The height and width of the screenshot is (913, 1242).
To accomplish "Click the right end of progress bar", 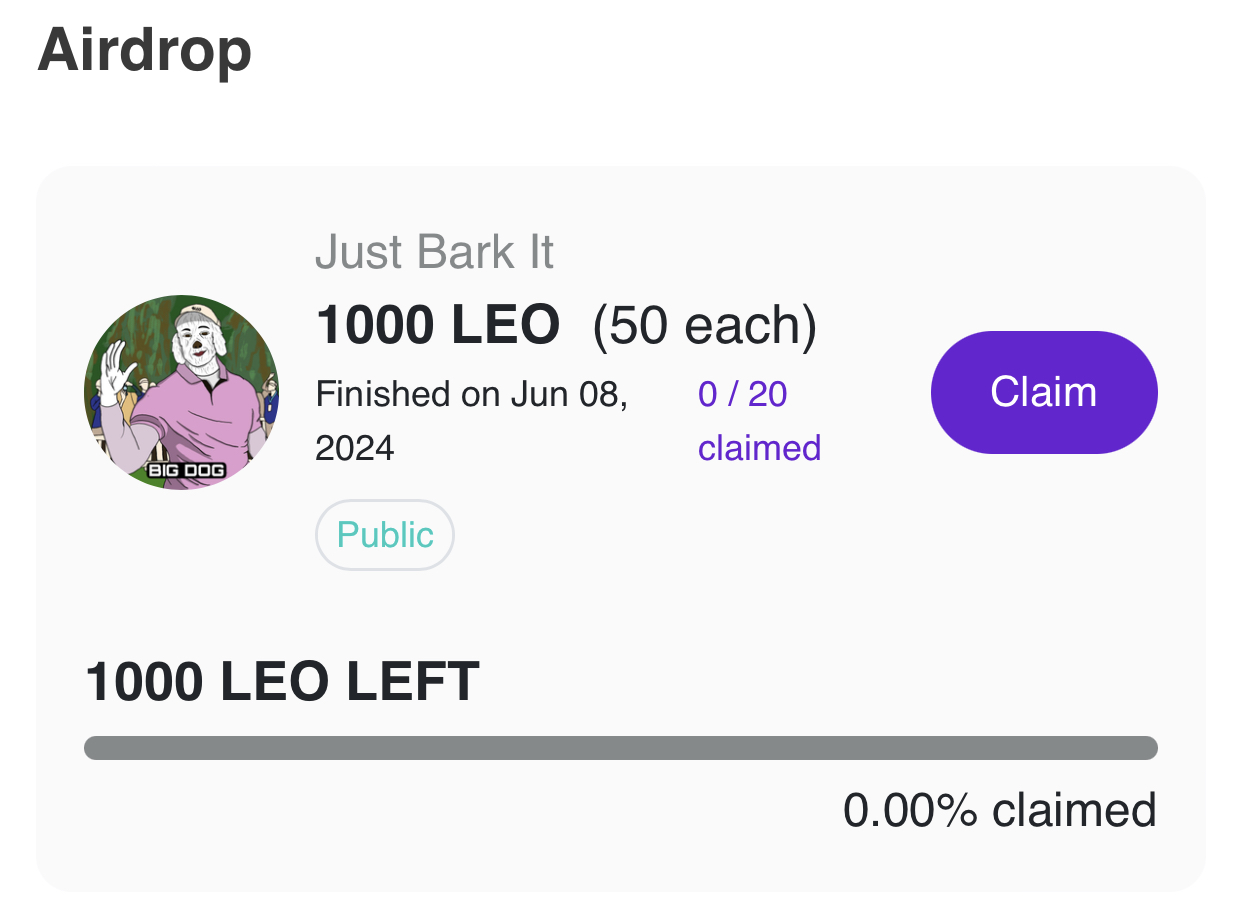I will click(1148, 748).
